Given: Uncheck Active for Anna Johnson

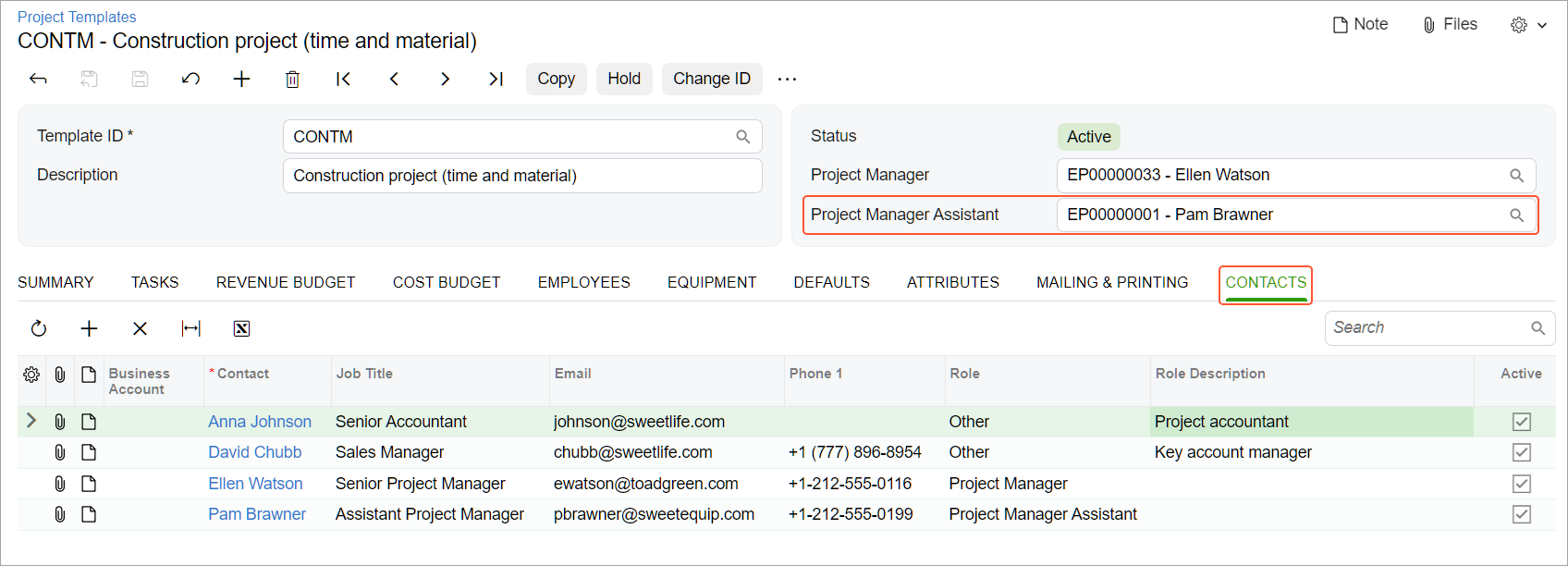Looking at the screenshot, I should (x=1521, y=422).
